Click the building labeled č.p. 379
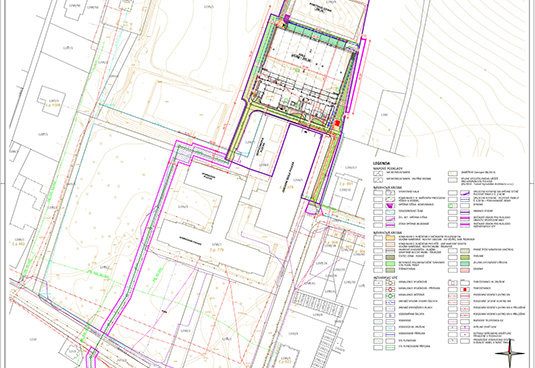The height and width of the screenshot is (368, 535). (x=287, y=187)
